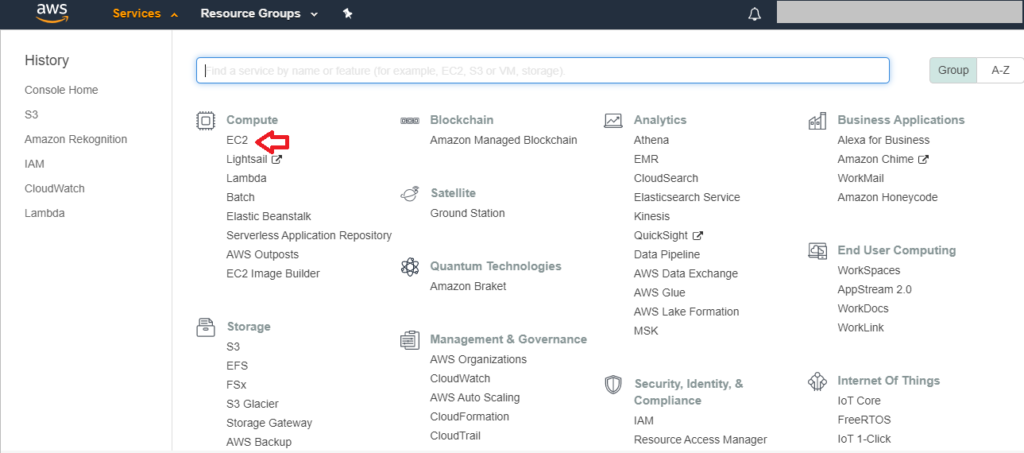The image size is (1024, 453).
Task: Expand the Resource Groups dropdown
Action: tap(258, 15)
